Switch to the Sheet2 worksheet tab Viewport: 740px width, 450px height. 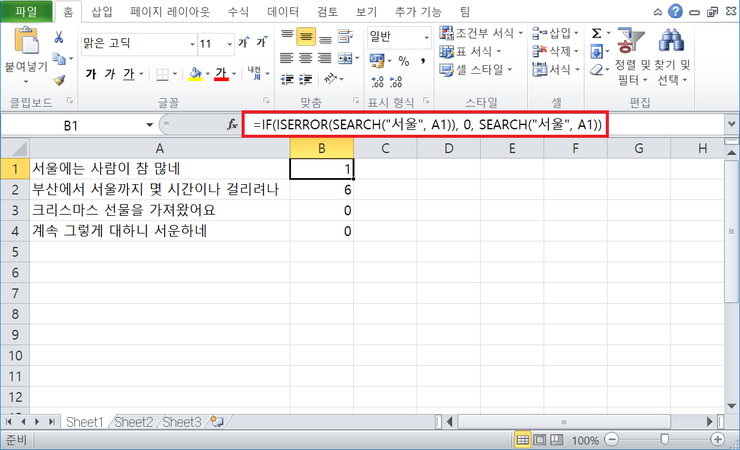coord(133,423)
